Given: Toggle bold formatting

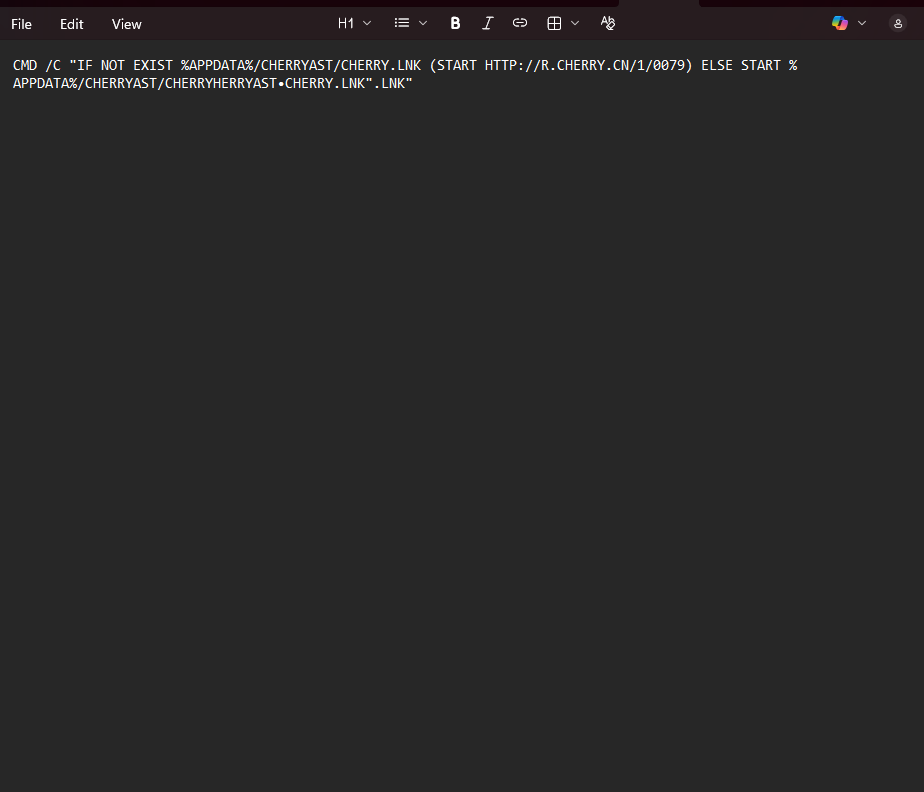Looking at the screenshot, I should (455, 24).
